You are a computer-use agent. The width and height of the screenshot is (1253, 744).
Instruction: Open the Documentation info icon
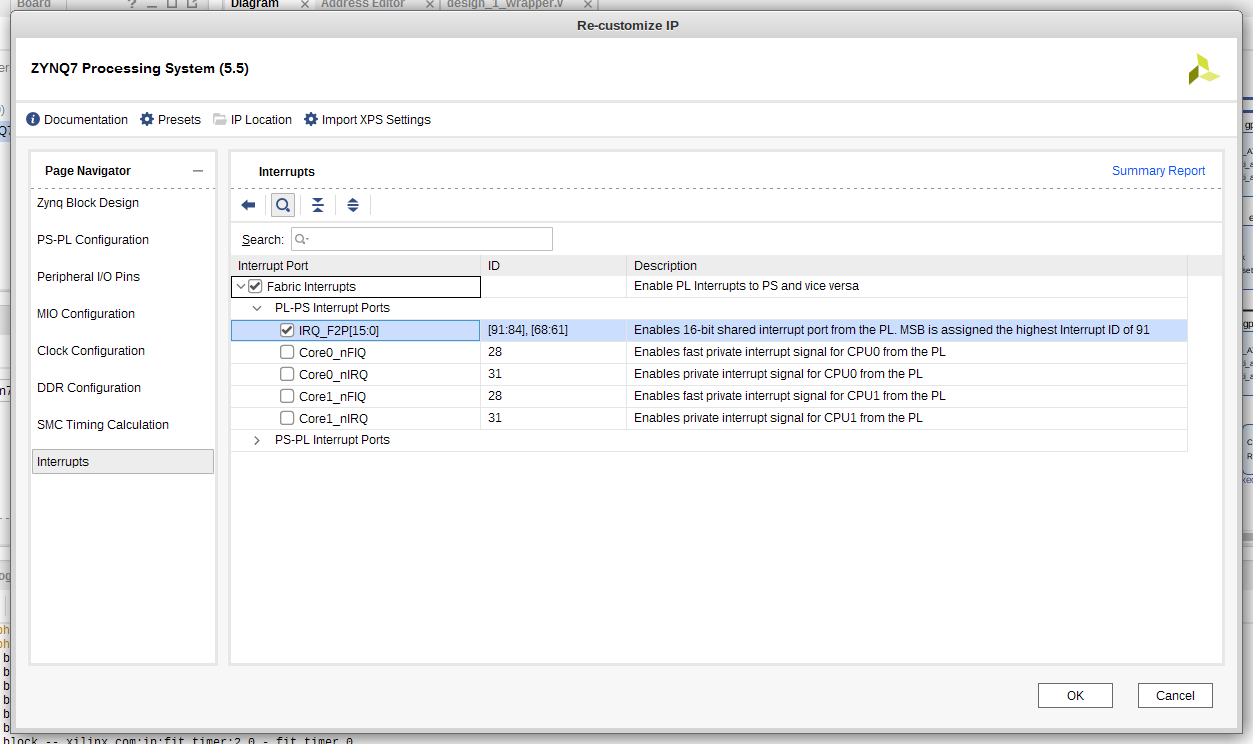tap(33, 119)
